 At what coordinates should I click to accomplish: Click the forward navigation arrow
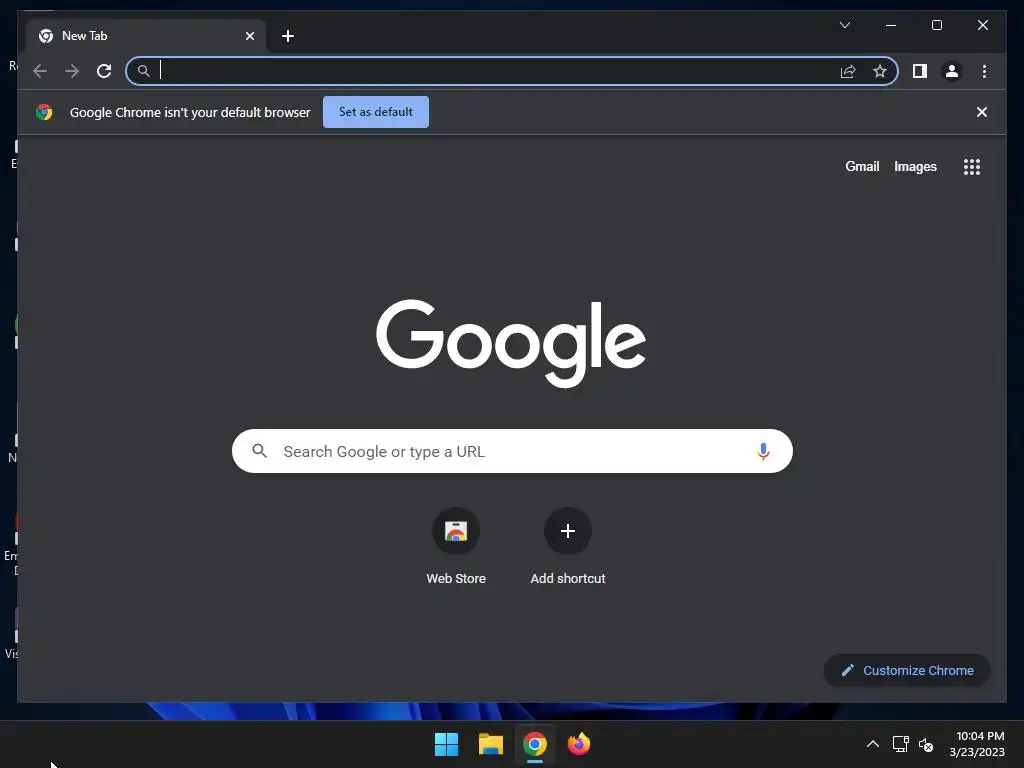(x=72, y=71)
